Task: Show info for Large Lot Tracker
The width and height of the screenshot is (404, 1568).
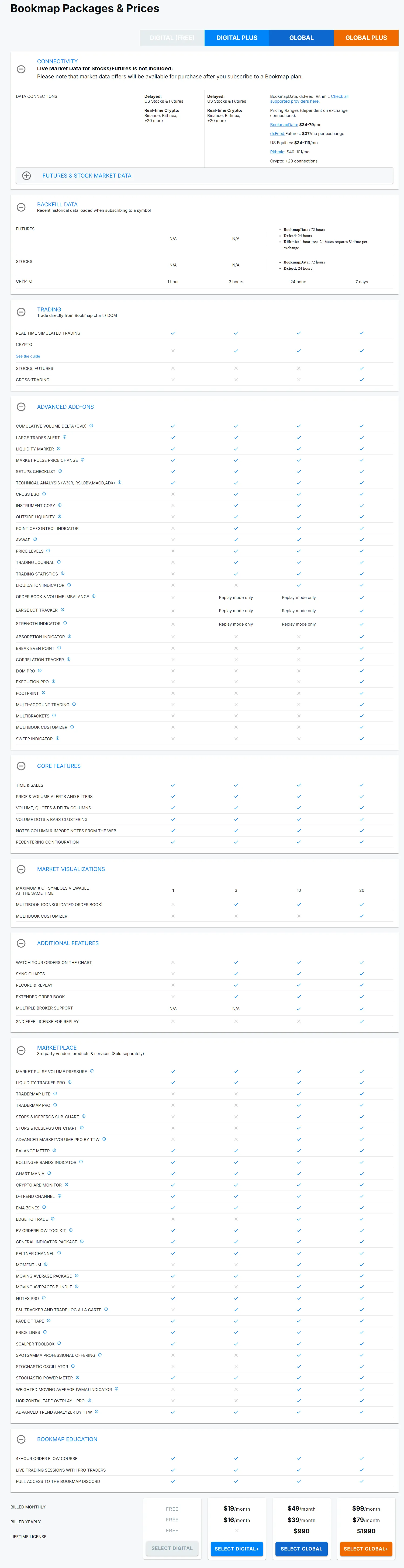Action: point(62,609)
